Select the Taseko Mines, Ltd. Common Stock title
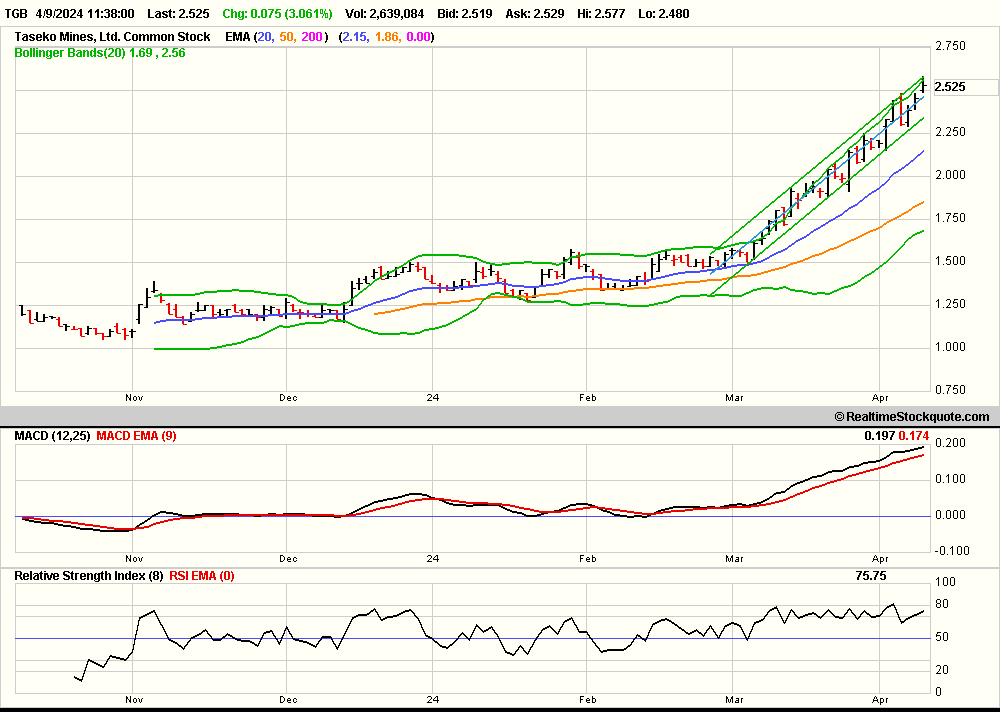The width and height of the screenshot is (1000, 712). pyautogui.click(x=112, y=37)
